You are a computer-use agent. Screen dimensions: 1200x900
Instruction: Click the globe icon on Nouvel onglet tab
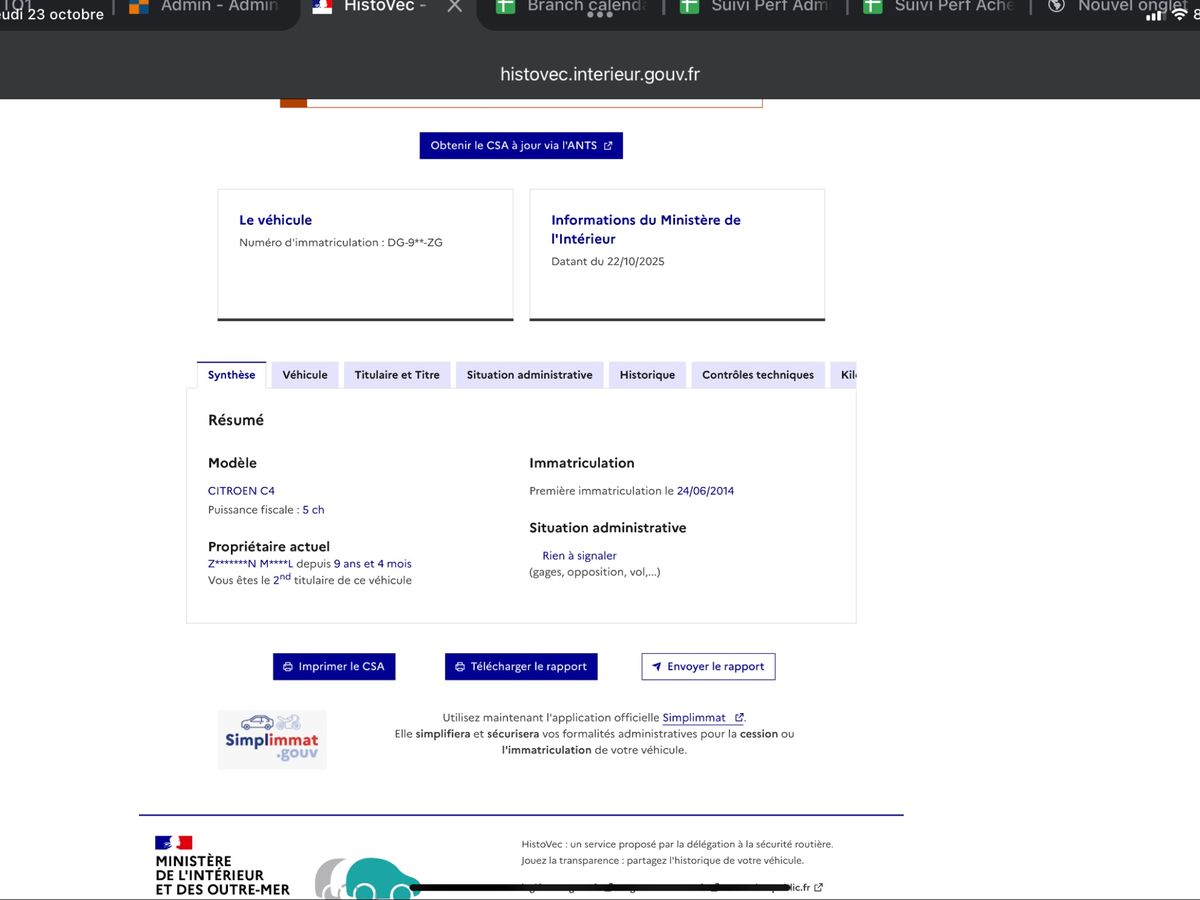[1056, 6]
